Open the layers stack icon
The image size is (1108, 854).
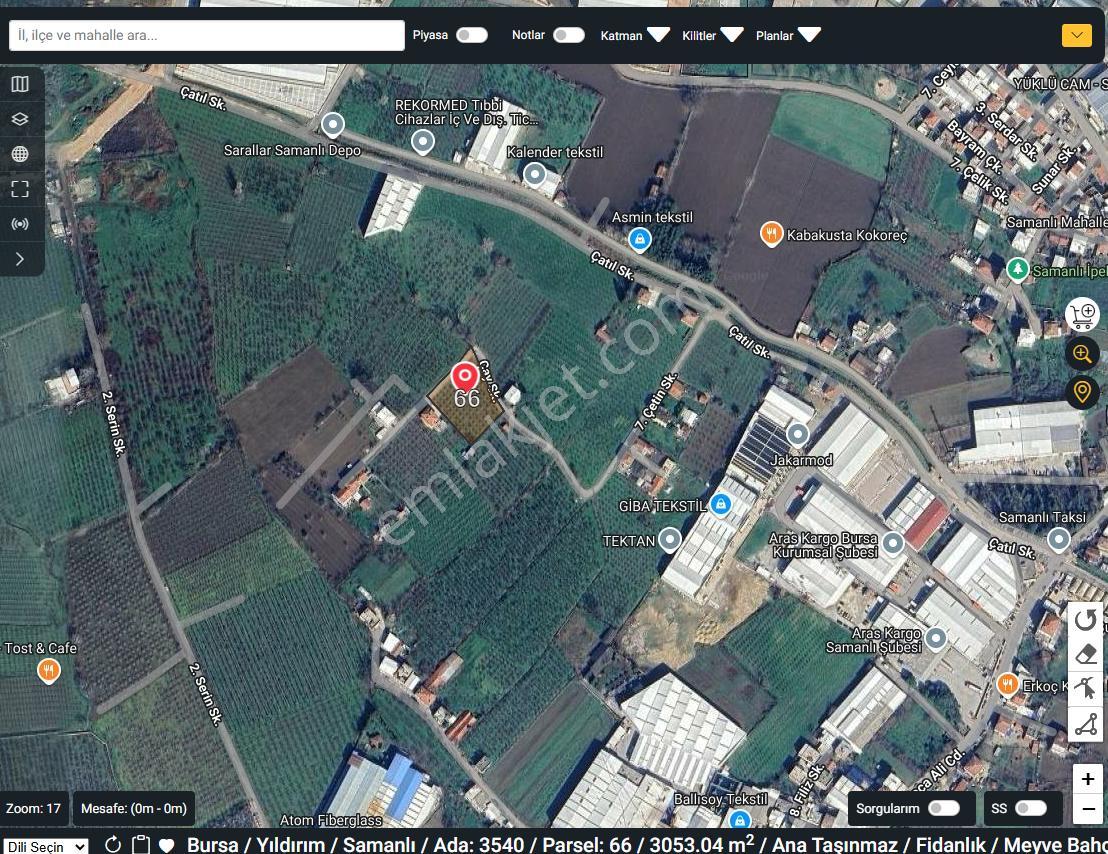click(x=20, y=119)
